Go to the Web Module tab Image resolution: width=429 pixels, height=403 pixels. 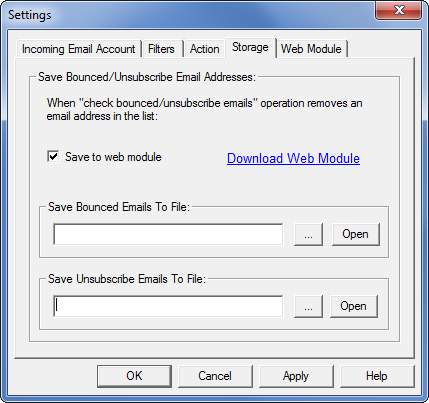pos(311,49)
